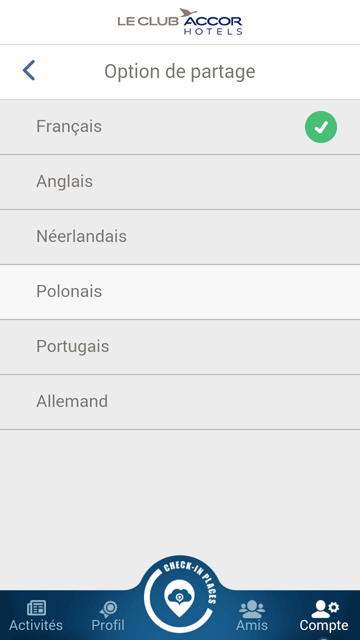Tap the Compte person-with-gear icon
The height and width of the screenshot is (640, 360).
tap(324, 609)
